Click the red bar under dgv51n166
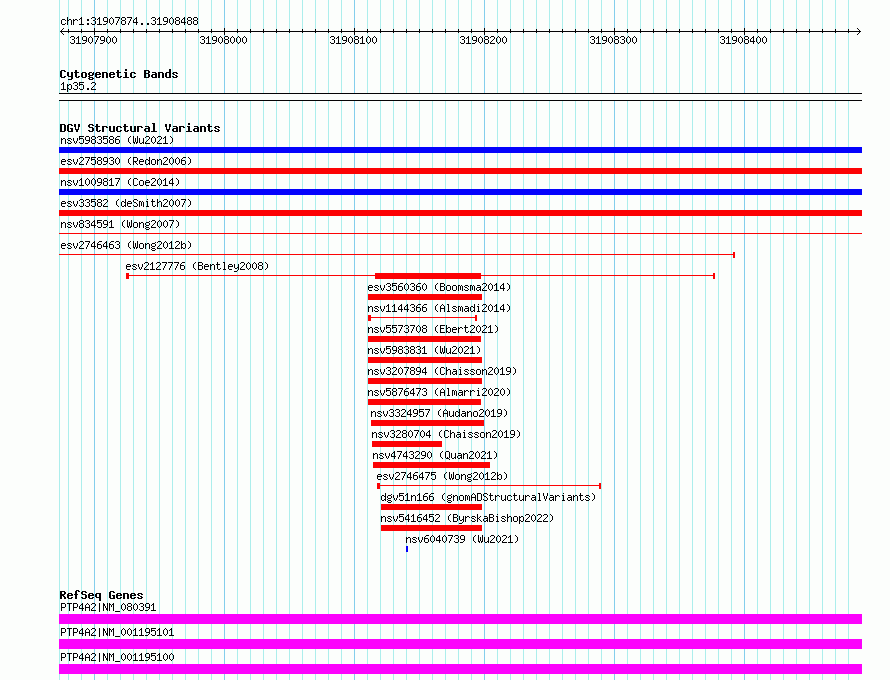This screenshot has height=680, width=890. click(431, 507)
